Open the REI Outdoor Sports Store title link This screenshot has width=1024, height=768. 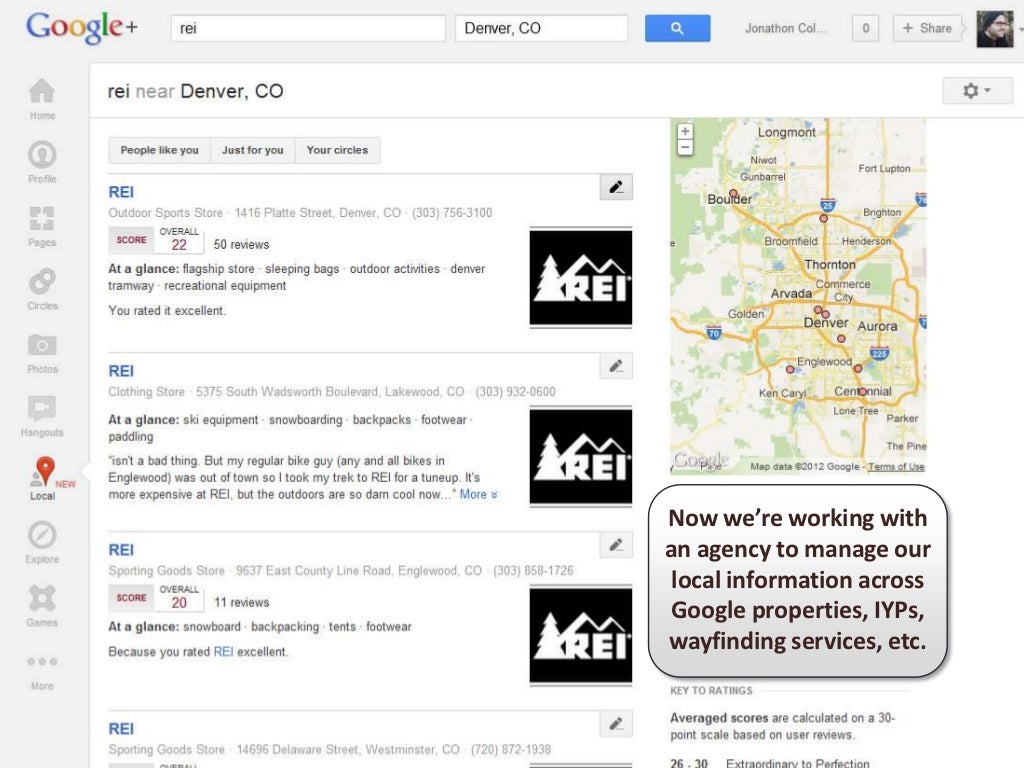(x=121, y=192)
